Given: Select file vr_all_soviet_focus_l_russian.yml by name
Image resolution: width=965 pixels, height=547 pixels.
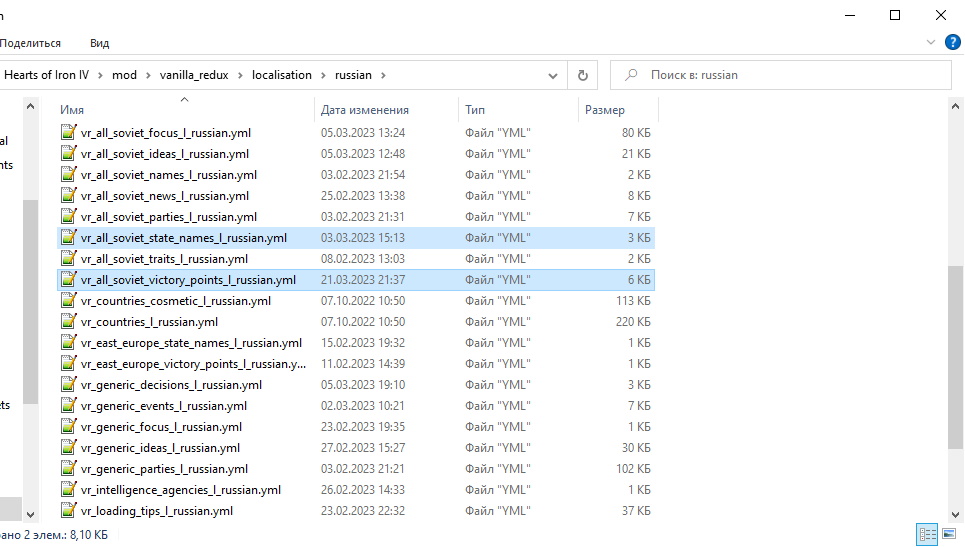Looking at the screenshot, I should (x=166, y=133).
